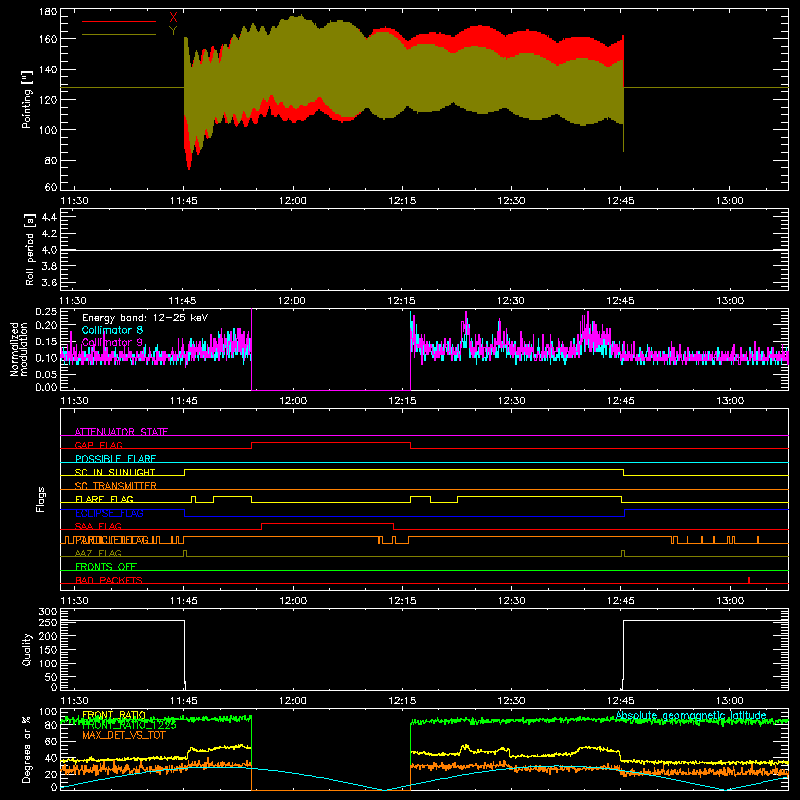Select the GAP_FLAG label
This screenshot has height=800, width=800.
pos(98,445)
